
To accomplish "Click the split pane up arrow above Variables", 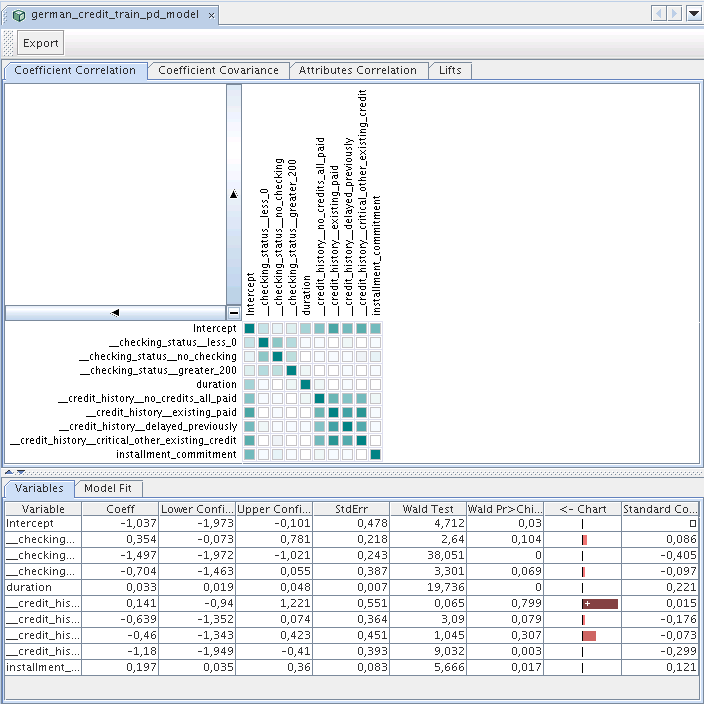I will tap(9, 472).
